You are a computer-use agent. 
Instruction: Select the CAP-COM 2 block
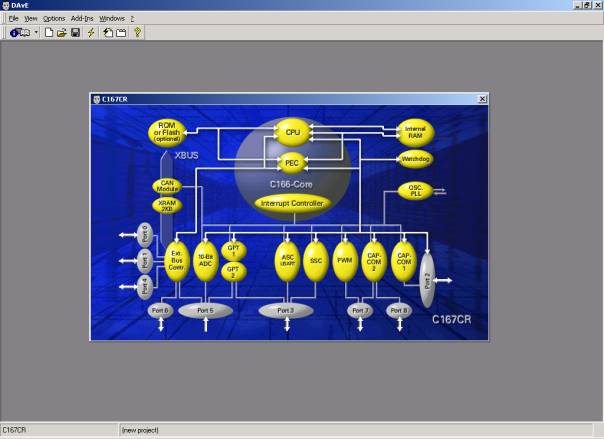pyautogui.click(x=374, y=261)
